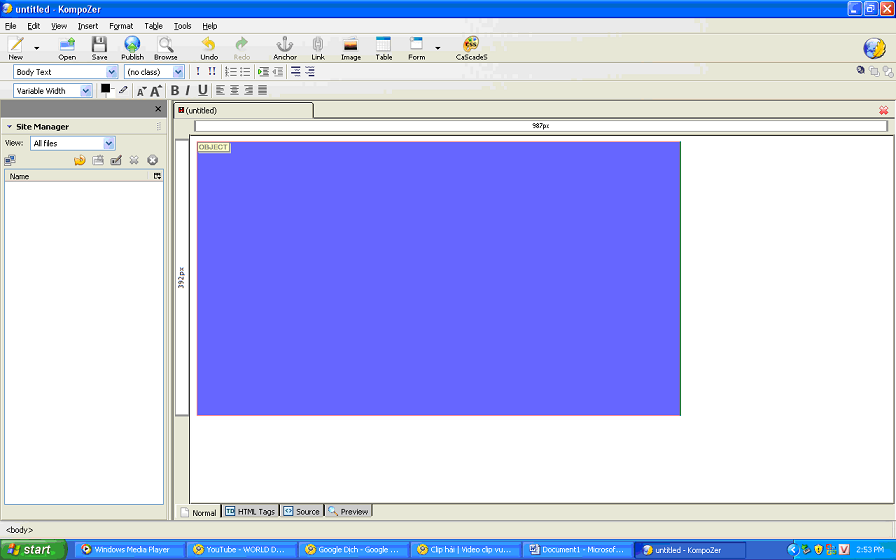Open the Table menu
This screenshot has width=896, height=560.
pos(153,26)
